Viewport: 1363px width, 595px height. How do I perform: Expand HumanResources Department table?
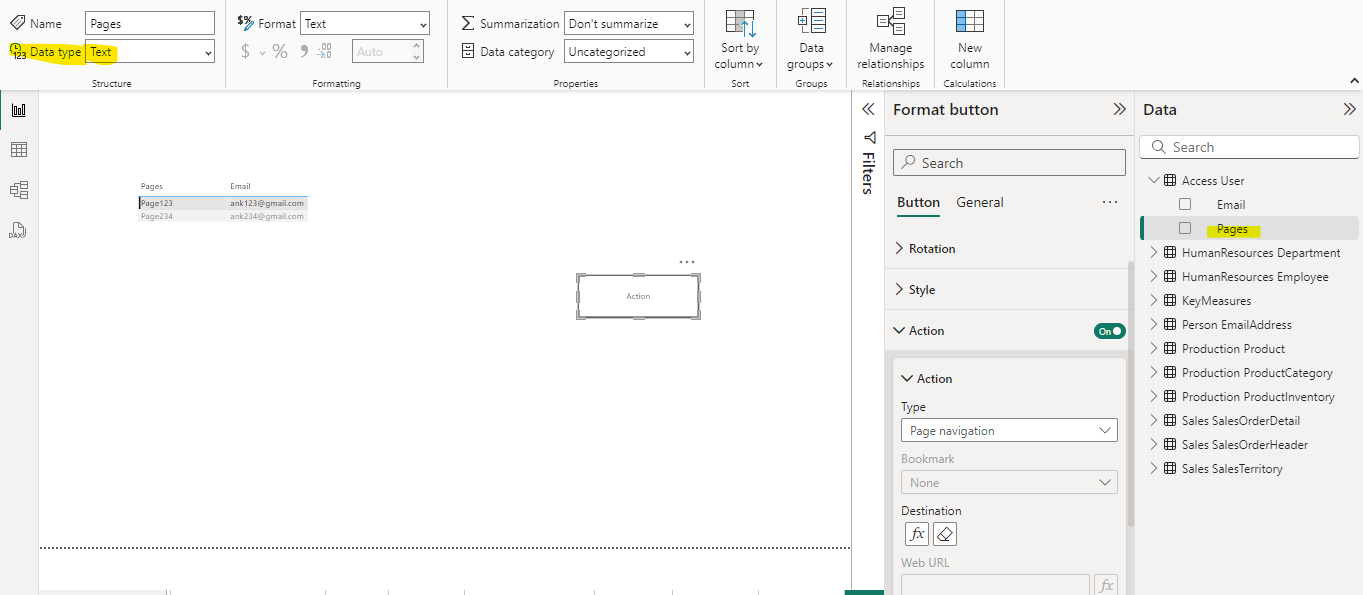coord(1153,253)
